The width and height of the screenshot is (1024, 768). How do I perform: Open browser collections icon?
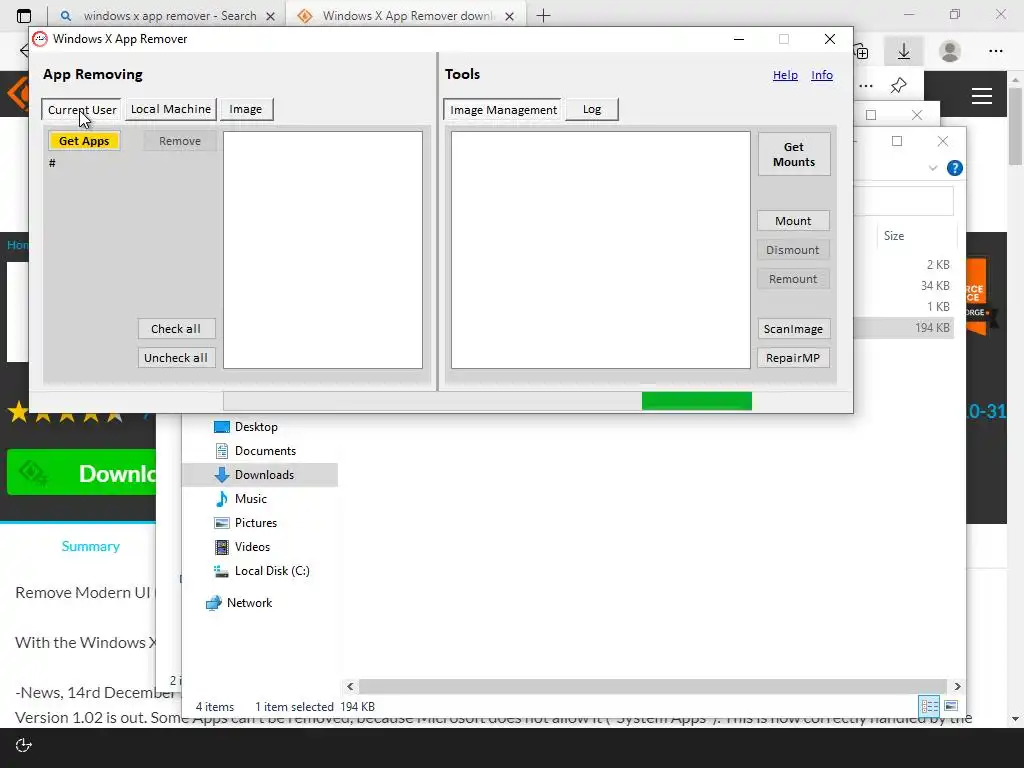(x=861, y=52)
